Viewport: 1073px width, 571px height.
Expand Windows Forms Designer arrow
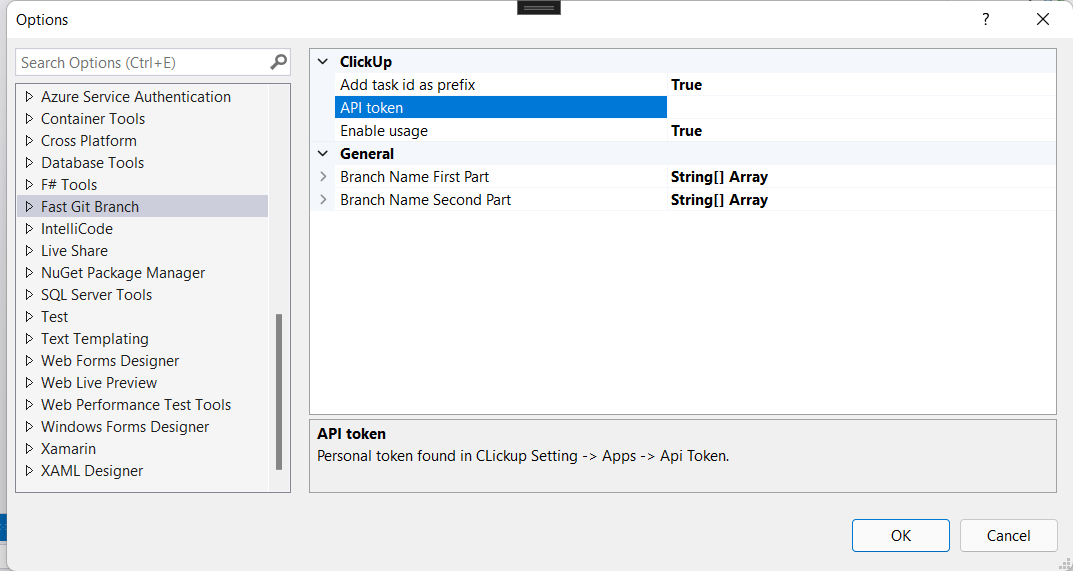[29, 427]
